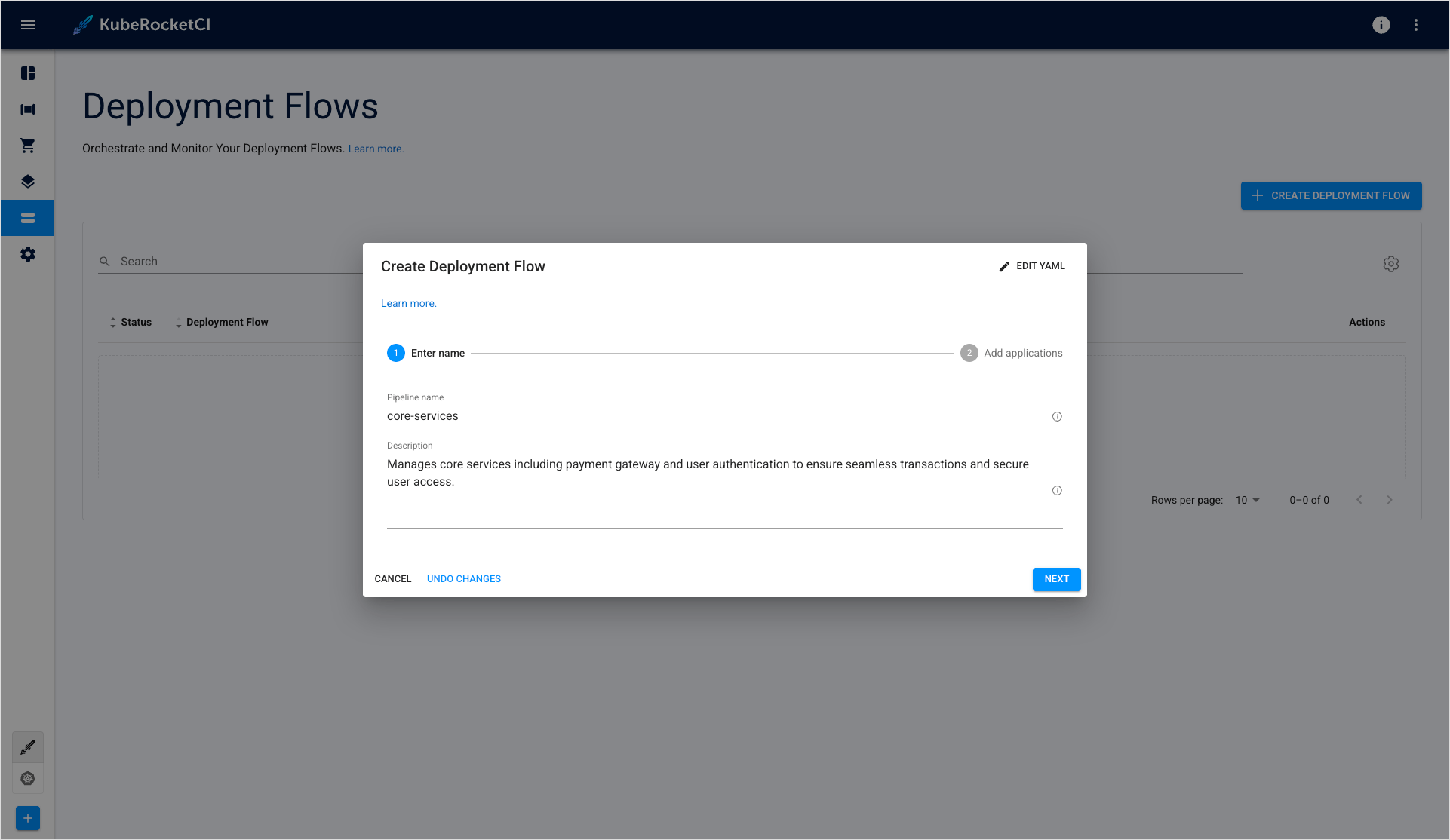Toggle the hamburger menu in the top bar
1450x840 pixels.
[x=28, y=25]
